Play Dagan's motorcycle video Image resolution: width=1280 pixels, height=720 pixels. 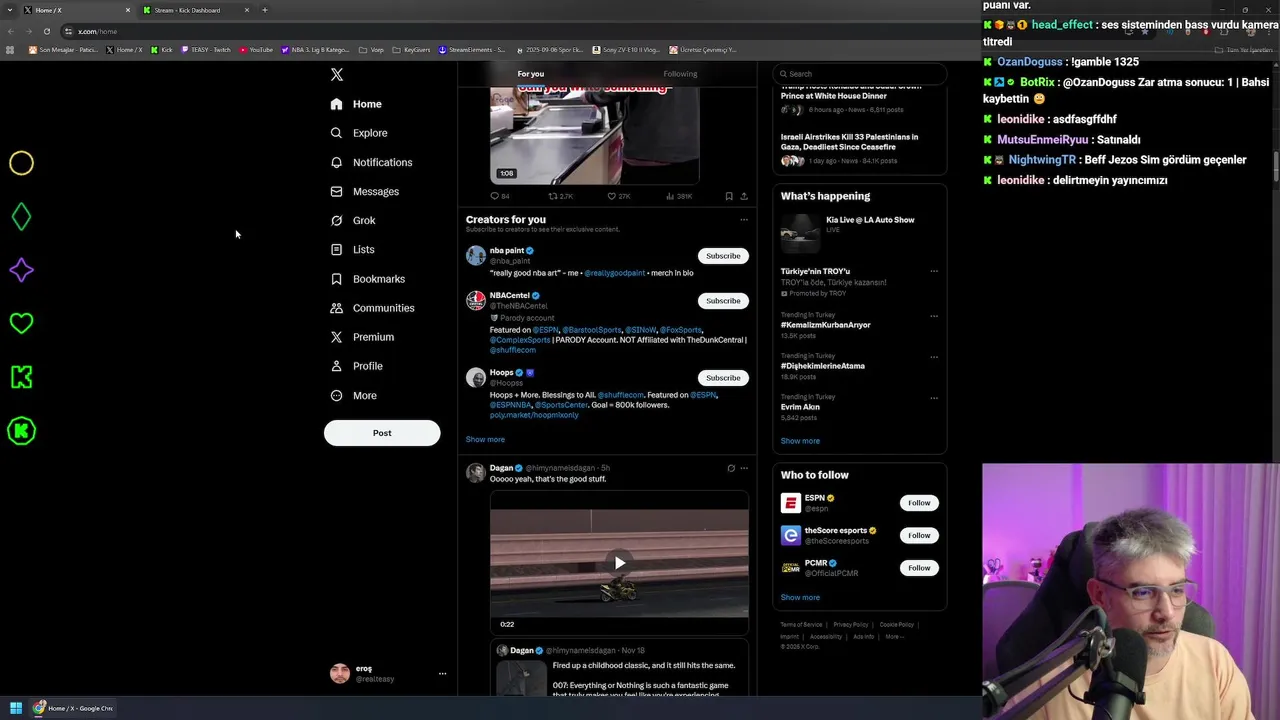click(x=619, y=563)
